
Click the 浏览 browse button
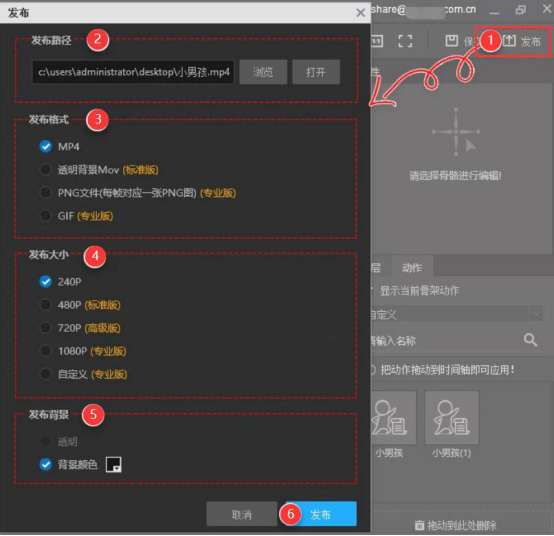tap(263, 72)
